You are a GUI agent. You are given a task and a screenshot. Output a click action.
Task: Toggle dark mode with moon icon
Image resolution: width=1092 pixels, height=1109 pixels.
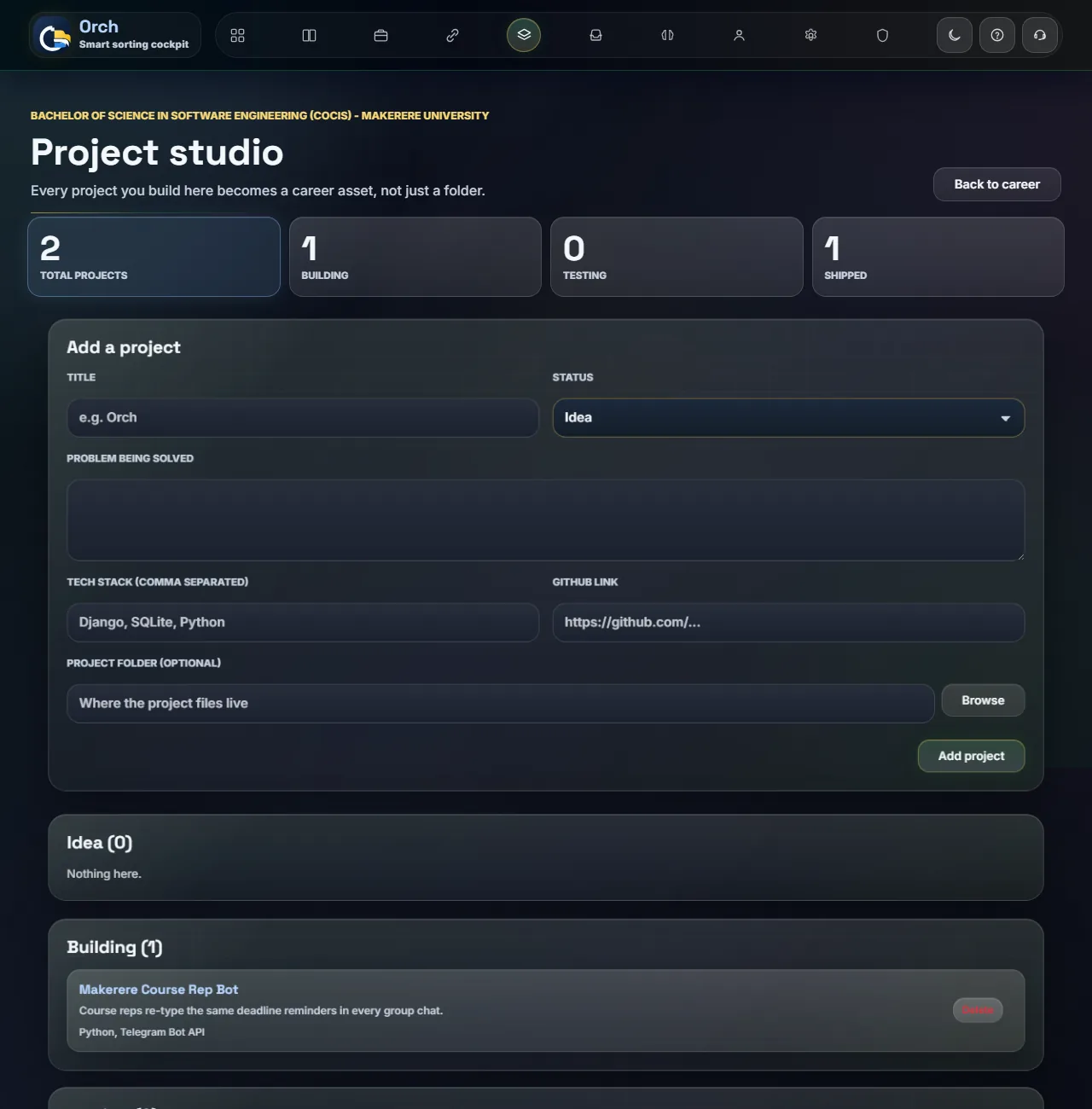click(x=955, y=35)
